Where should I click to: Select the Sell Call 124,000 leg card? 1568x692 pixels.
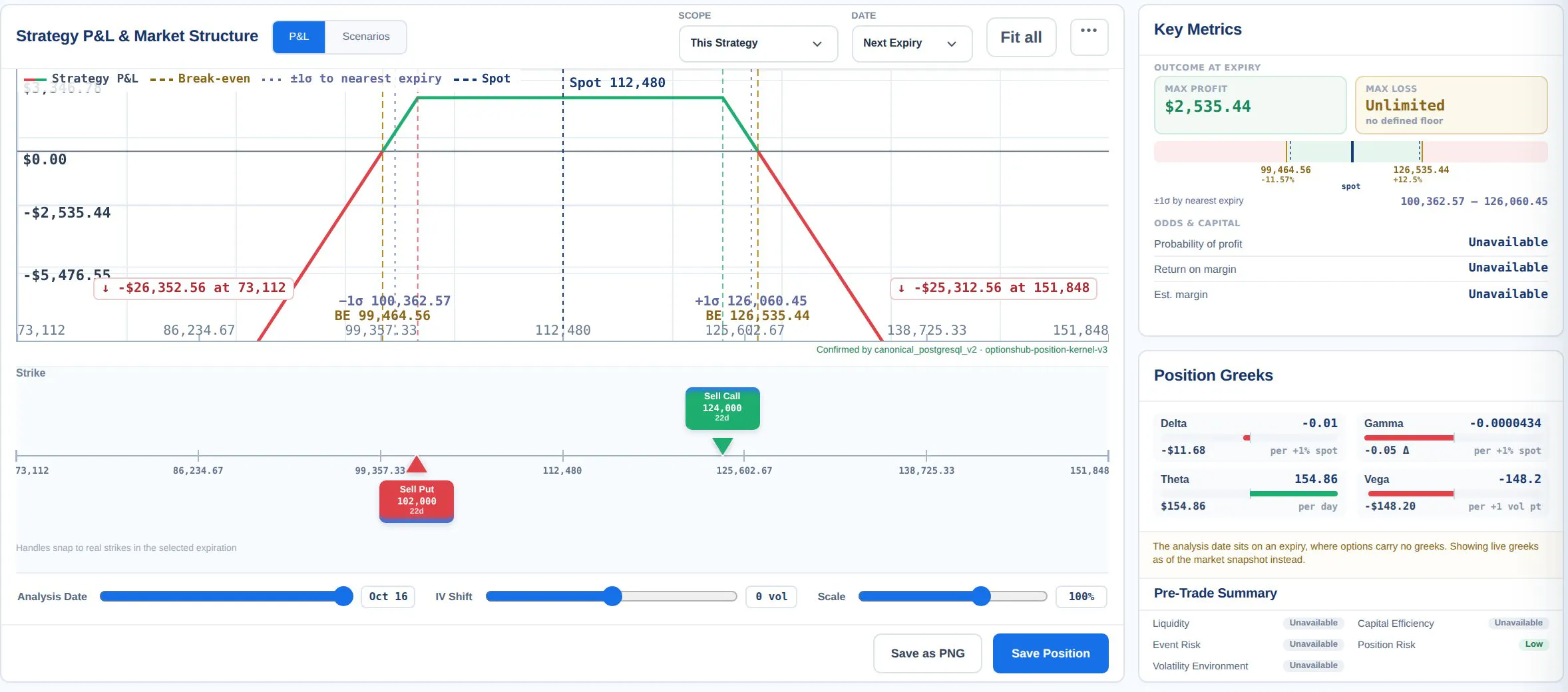coord(722,408)
